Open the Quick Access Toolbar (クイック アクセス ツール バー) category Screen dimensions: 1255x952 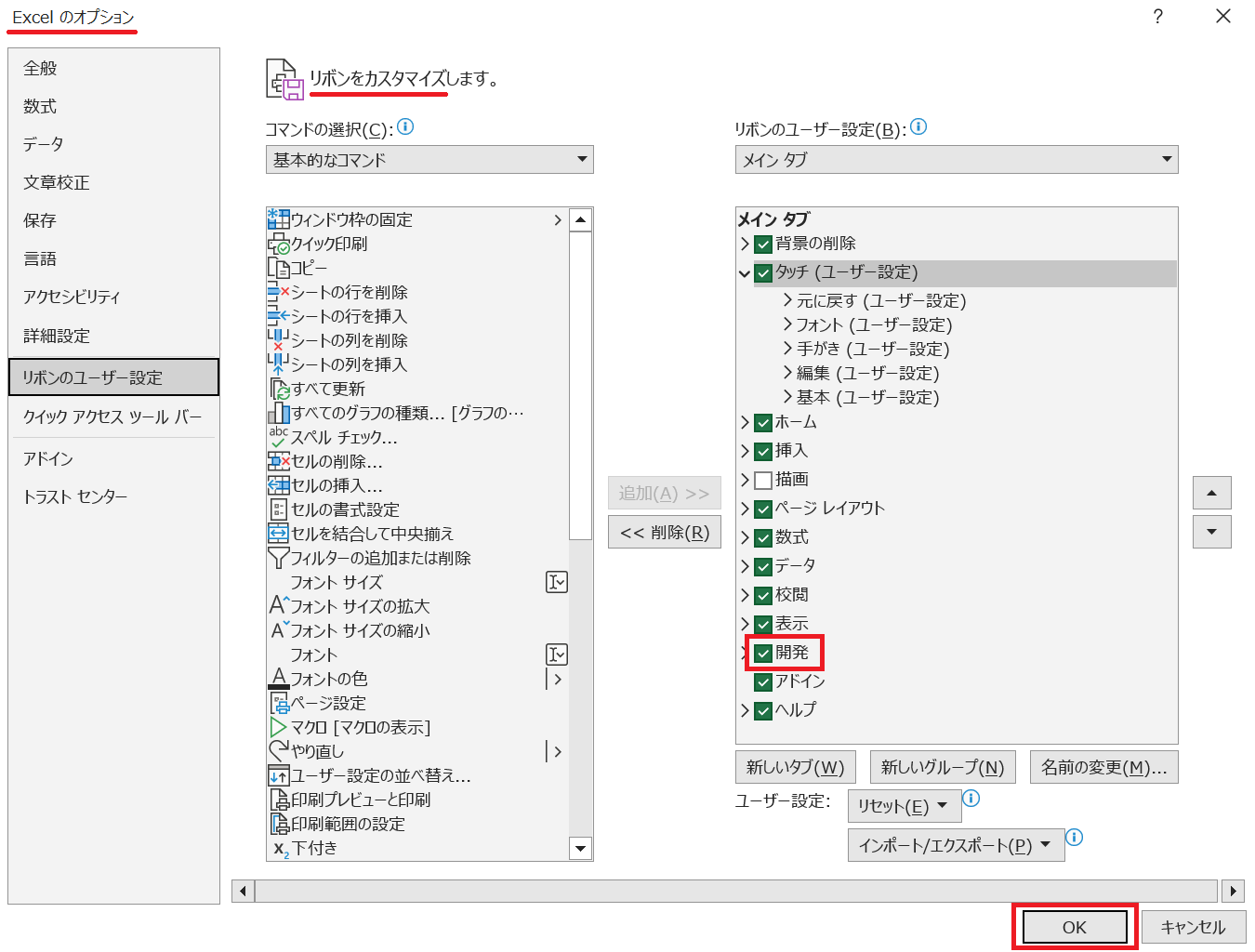click(112, 416)
